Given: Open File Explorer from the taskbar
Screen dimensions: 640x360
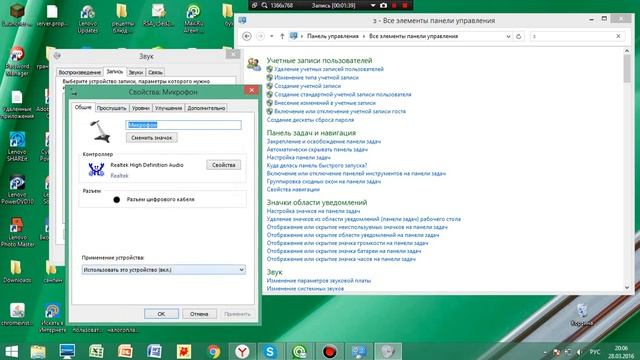Looking at the screenshot, I should (x=38, y=351).
